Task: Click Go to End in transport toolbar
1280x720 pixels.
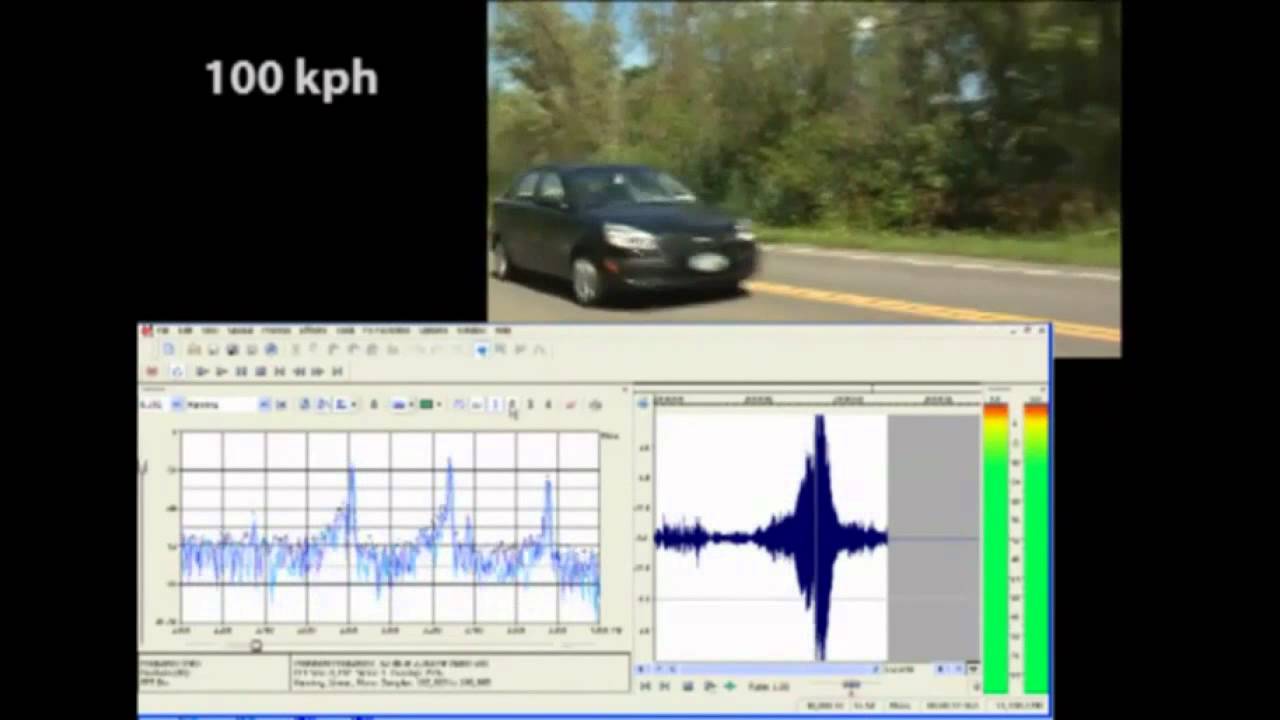Action: click(337, 371)
